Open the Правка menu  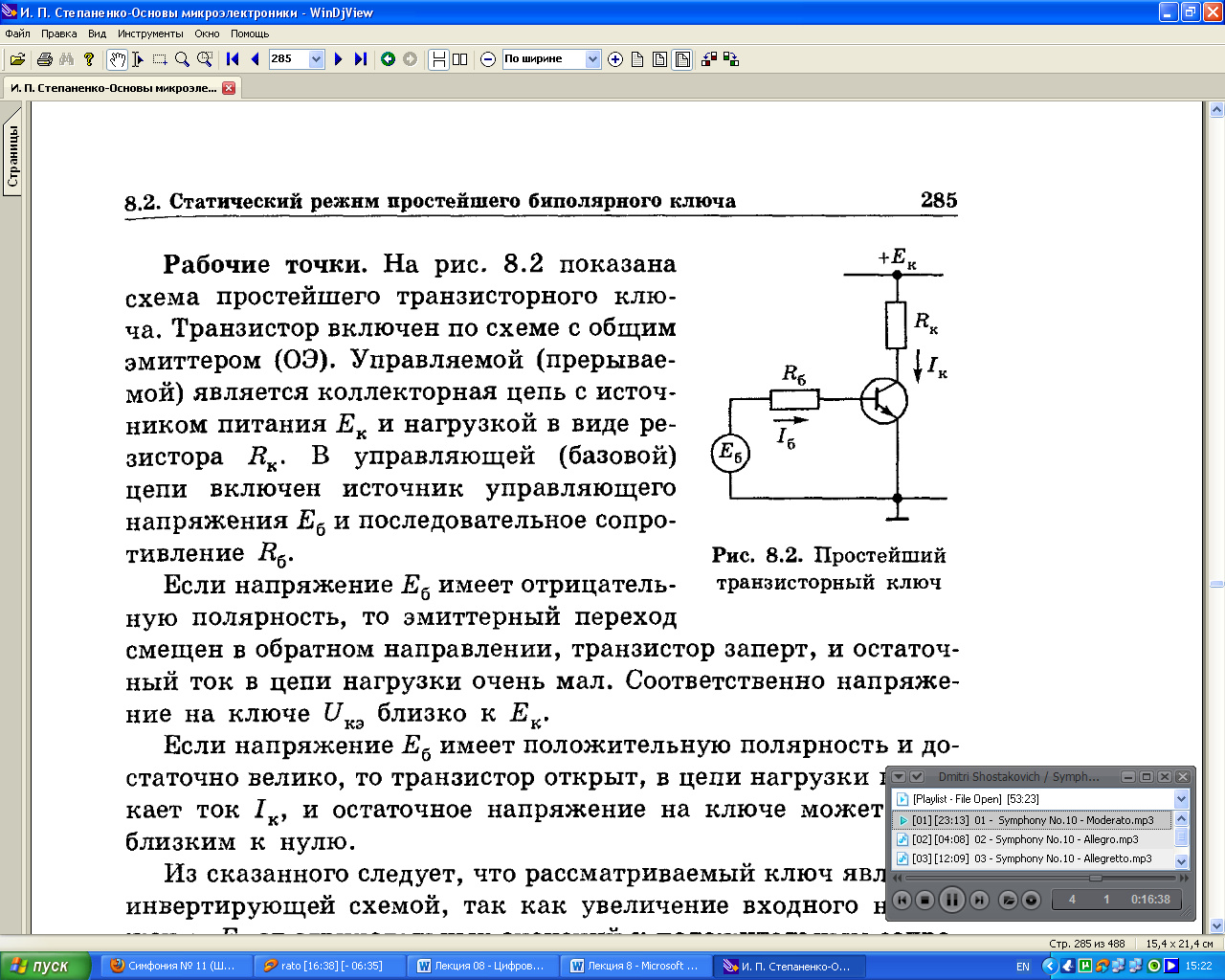58,33
